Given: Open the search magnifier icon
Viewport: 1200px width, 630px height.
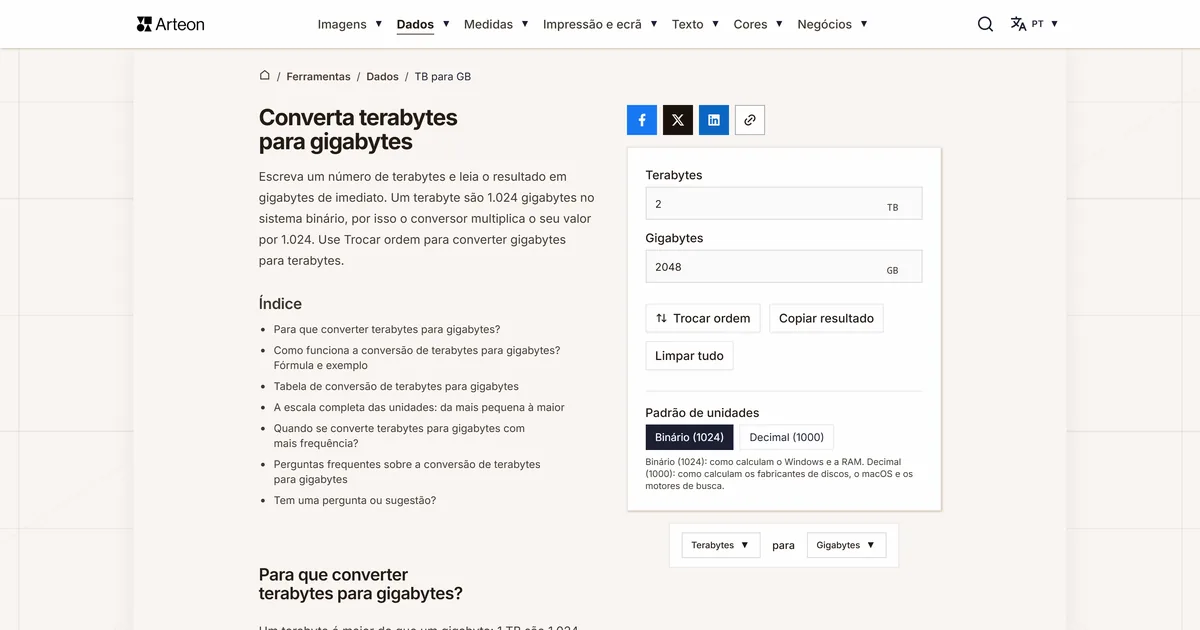Looking at the screenshot, I should tap(985, 24).
